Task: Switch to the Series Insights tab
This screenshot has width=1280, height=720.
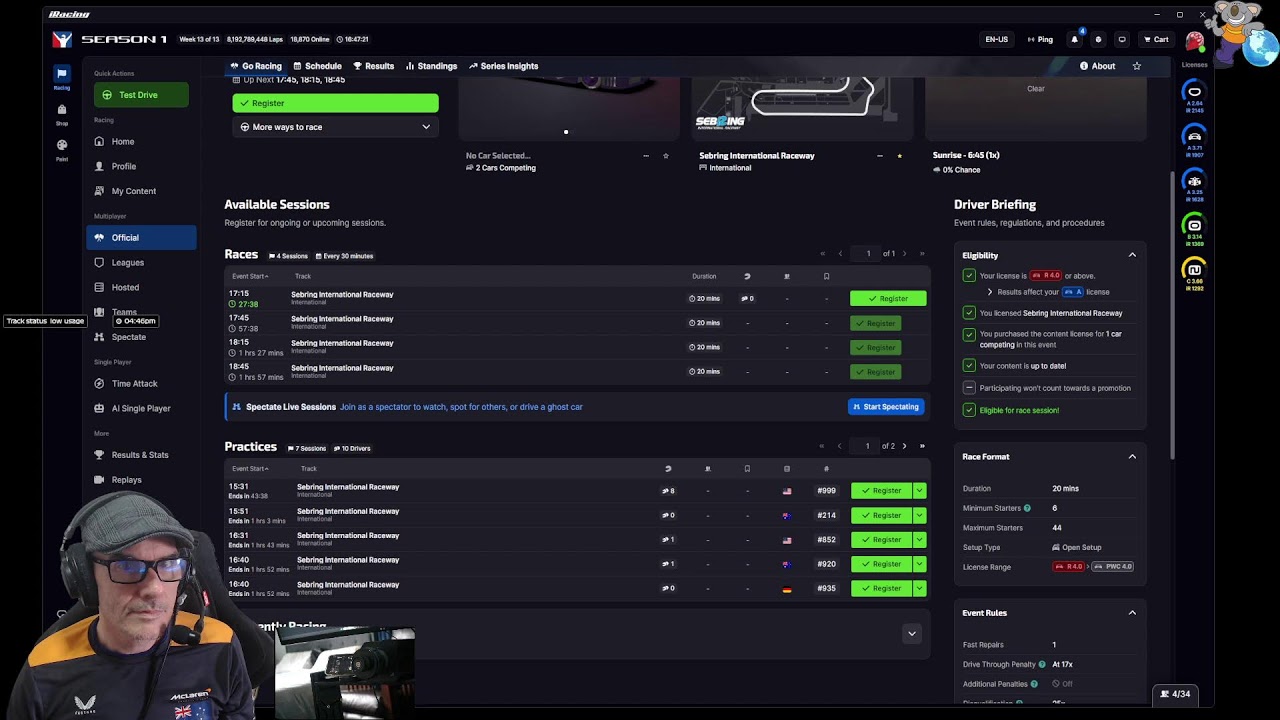Action: (503, 66)
